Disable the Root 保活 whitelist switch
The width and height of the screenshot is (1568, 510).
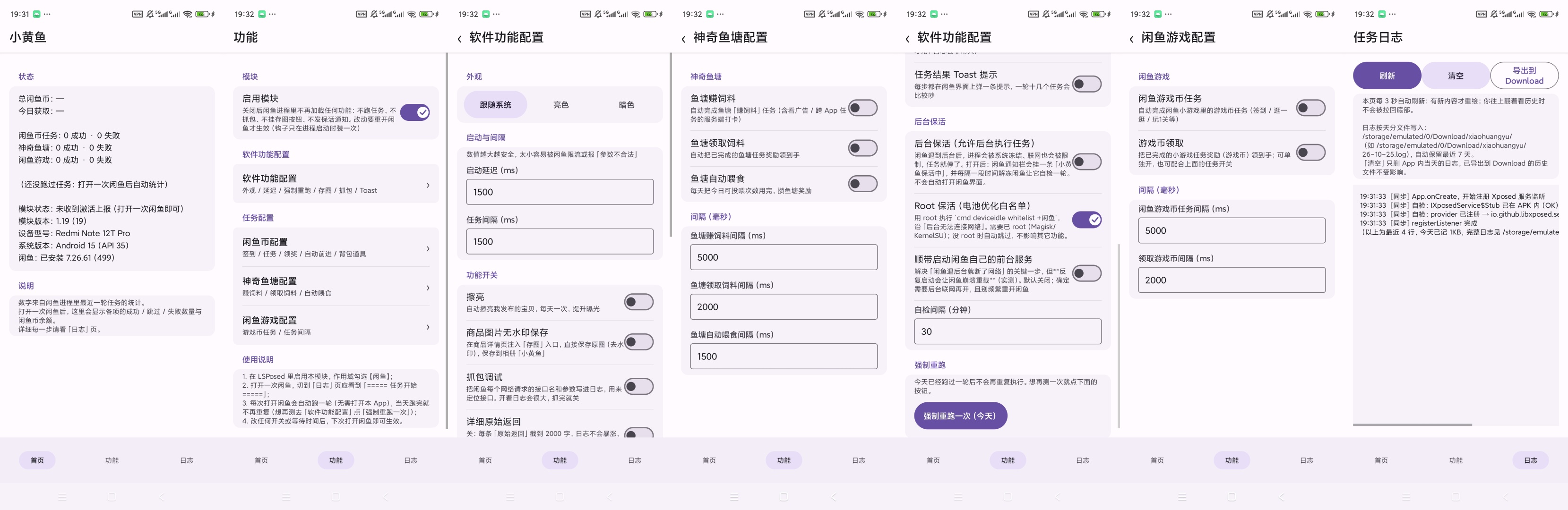(1086, 220)
